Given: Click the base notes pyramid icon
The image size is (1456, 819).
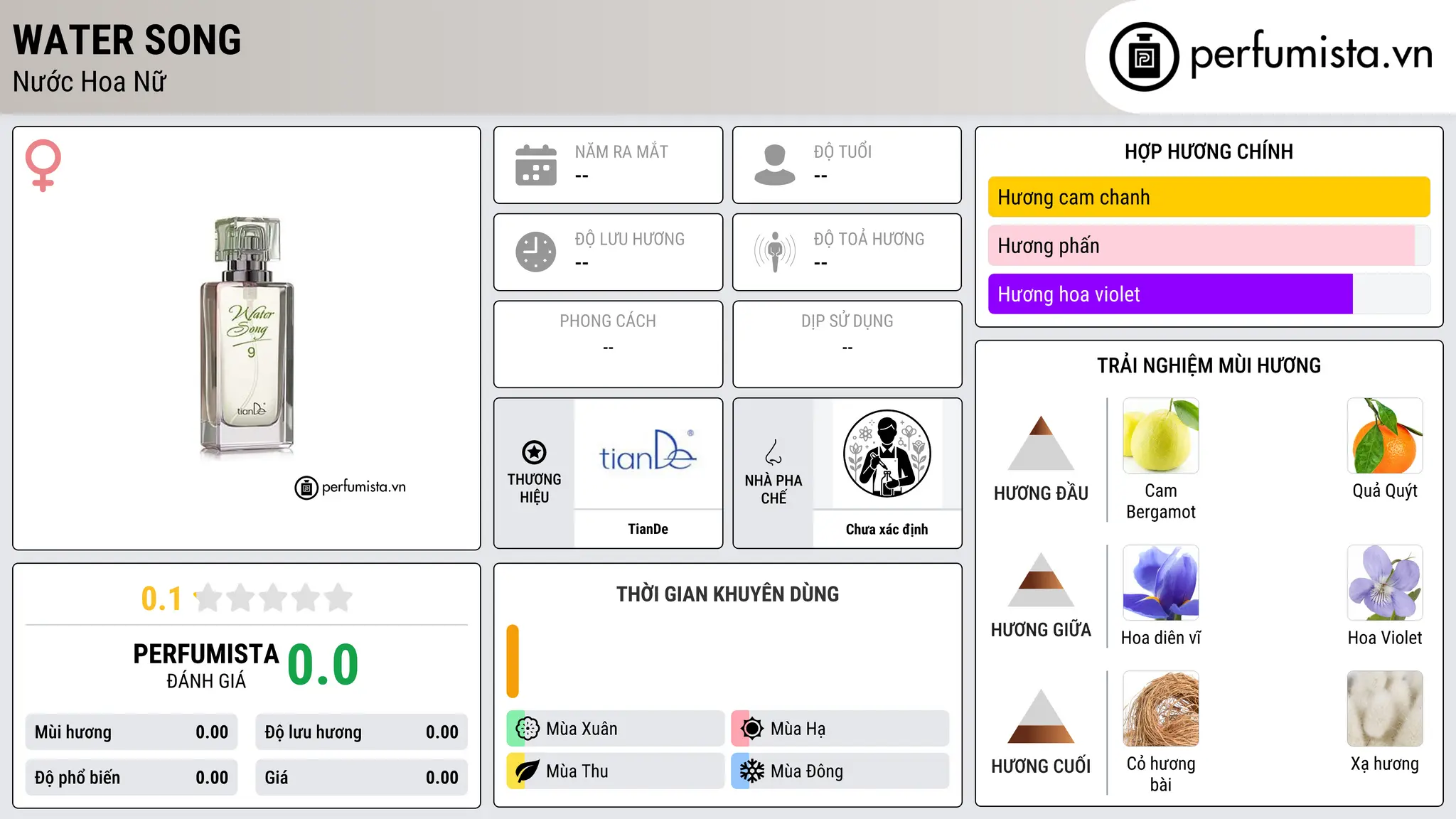Looking at the screenshot, I should click(x=1041, y=716).
